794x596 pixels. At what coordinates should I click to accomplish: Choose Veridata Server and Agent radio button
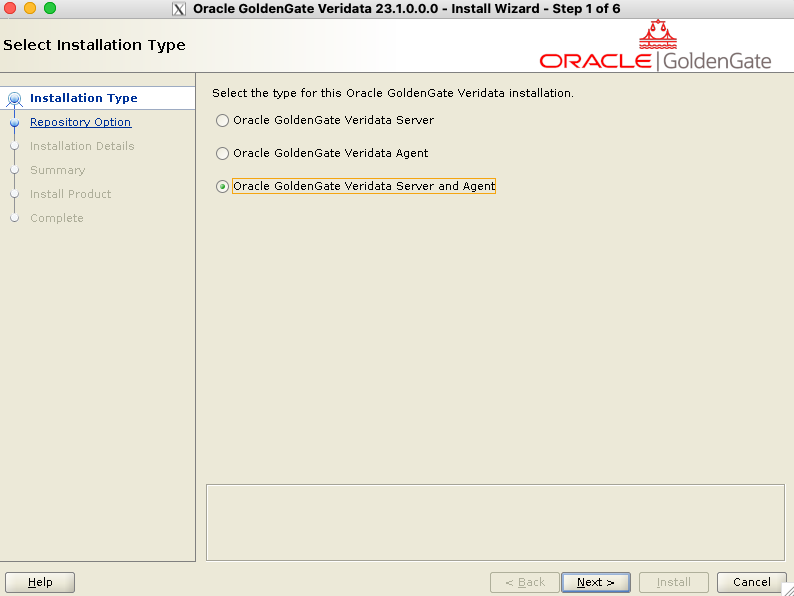222,187
